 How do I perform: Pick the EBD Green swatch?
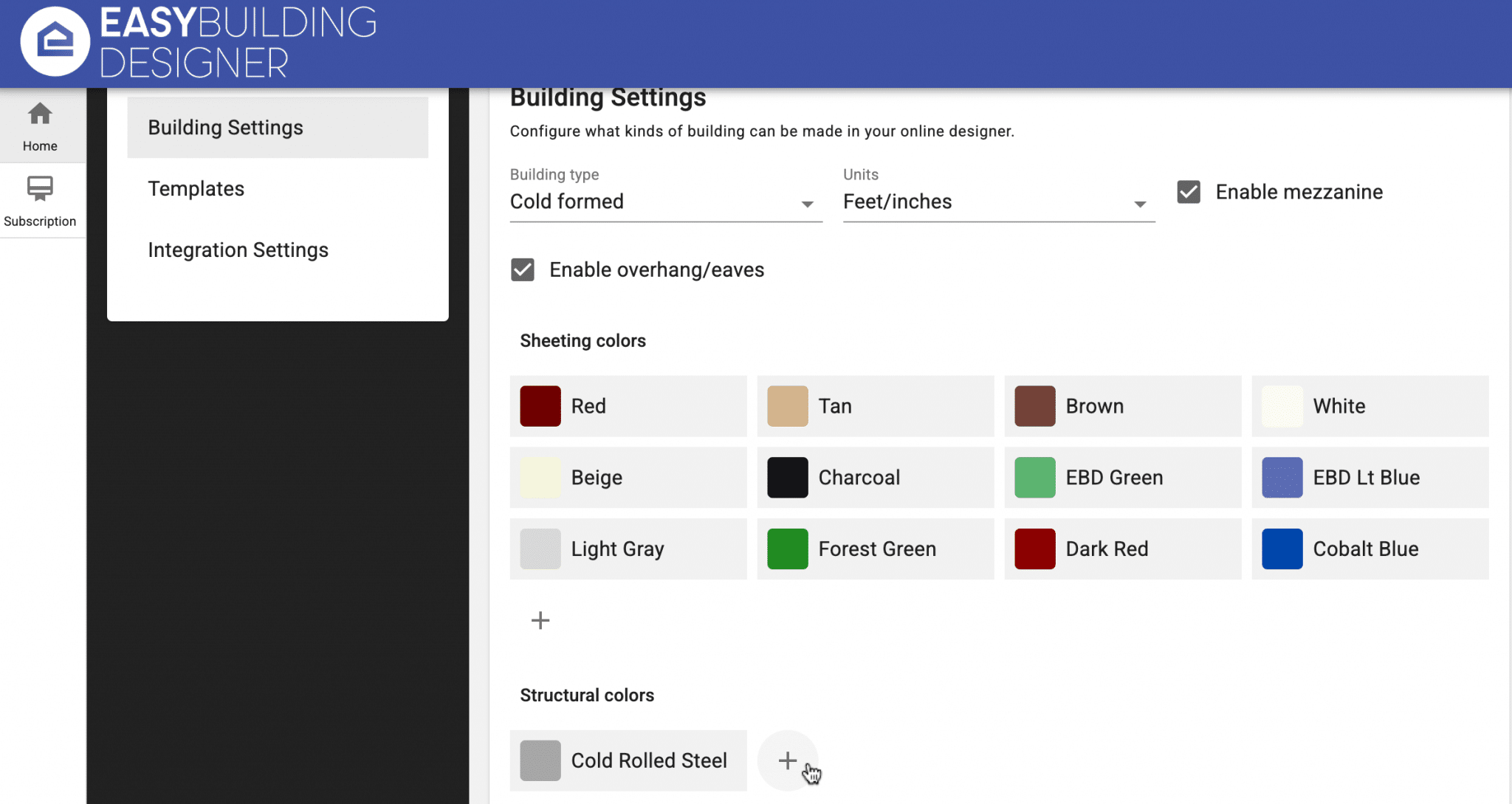(1035, 478)
